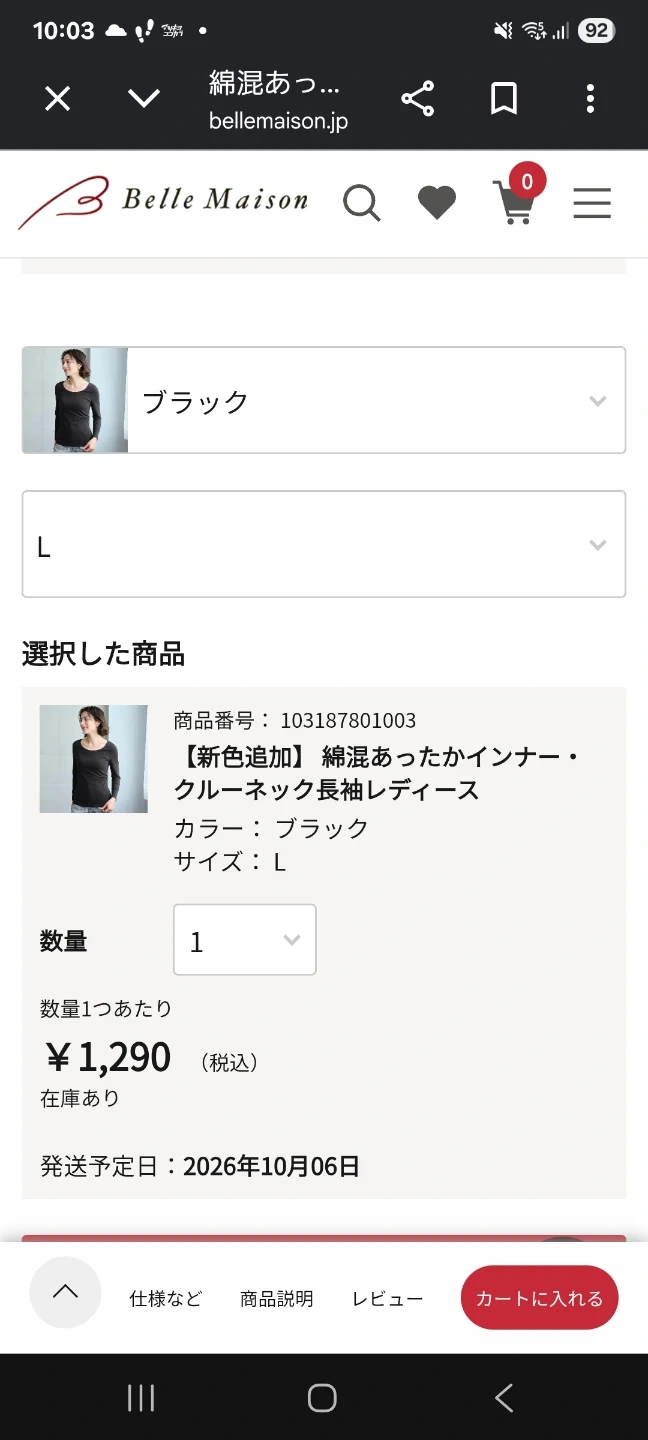Tap the selected product thumbnail image
648x1440 pixels.
click(x=94, y=759)
